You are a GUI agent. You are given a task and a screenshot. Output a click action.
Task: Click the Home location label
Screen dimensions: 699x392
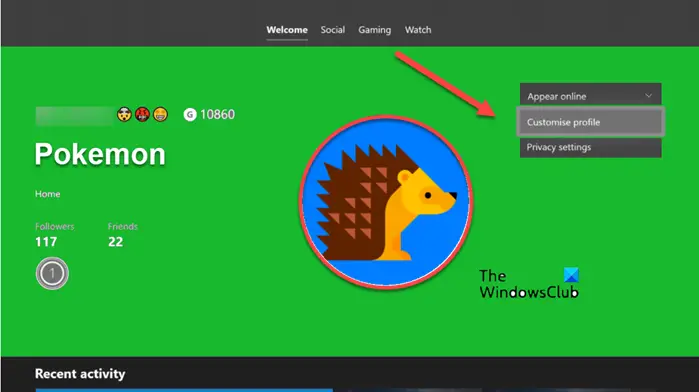(x=48, y=194)
